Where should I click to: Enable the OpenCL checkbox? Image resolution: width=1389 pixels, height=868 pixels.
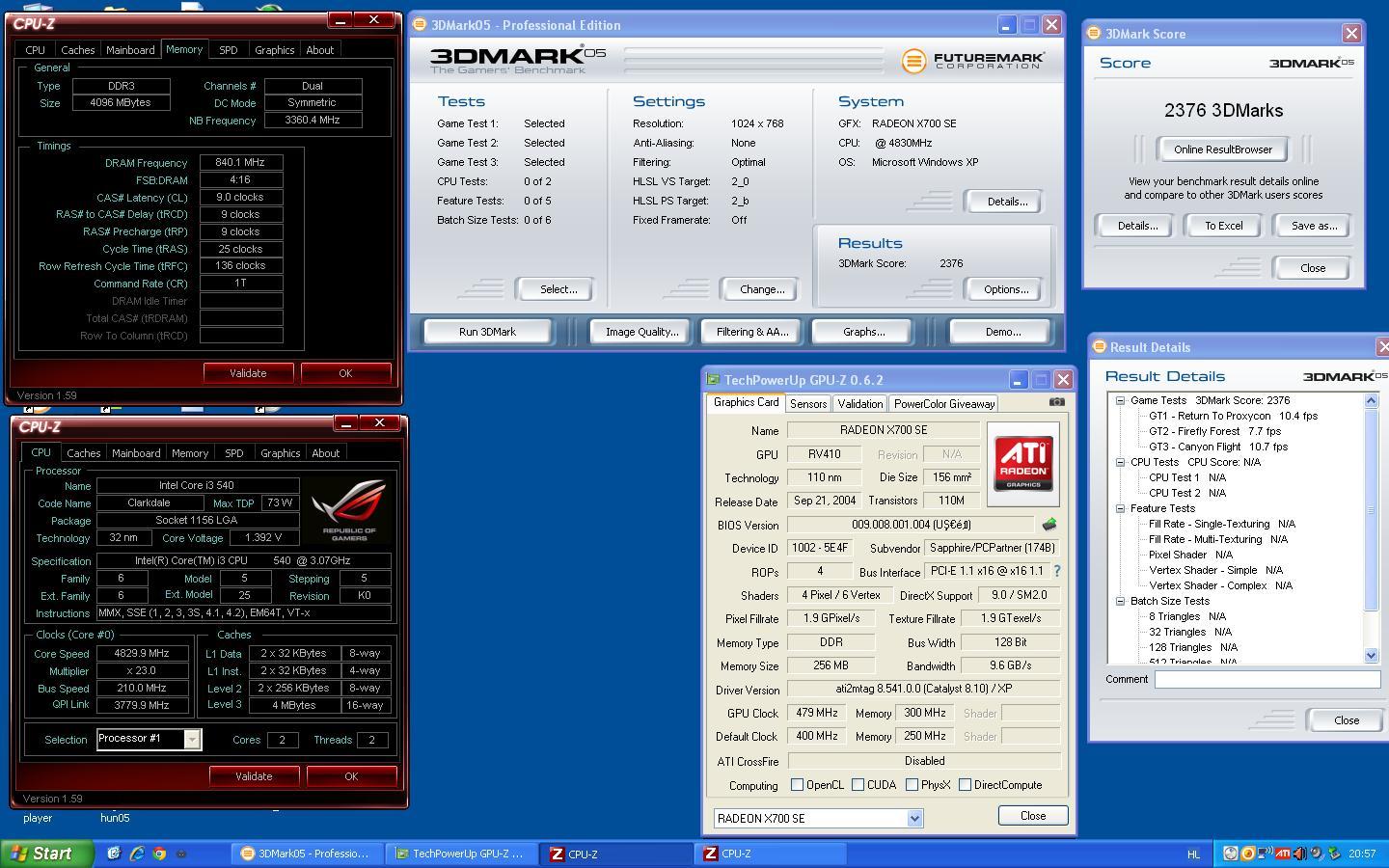(797, 785)
